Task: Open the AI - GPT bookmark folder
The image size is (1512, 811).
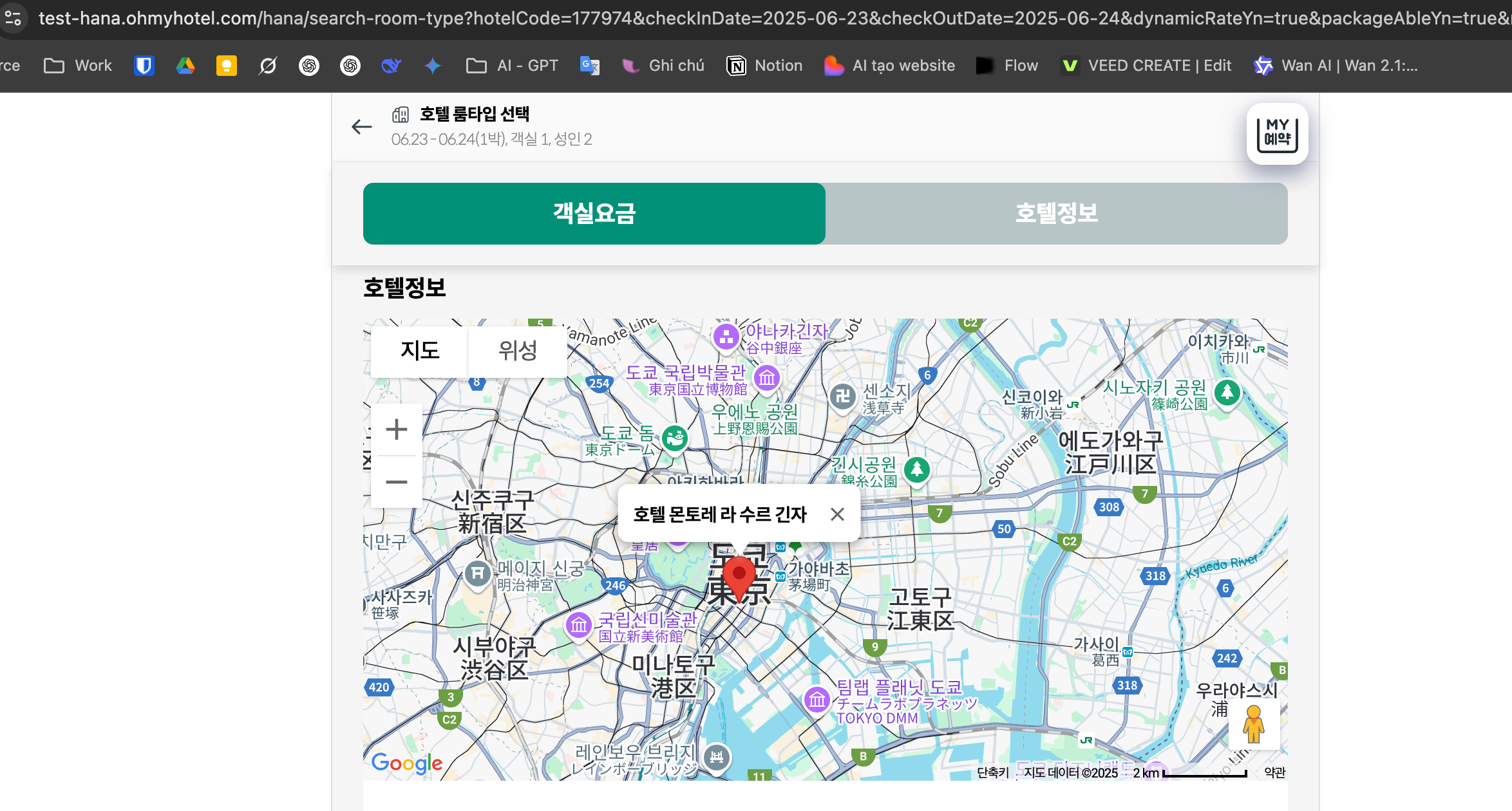Action: (x=513, y=66)
